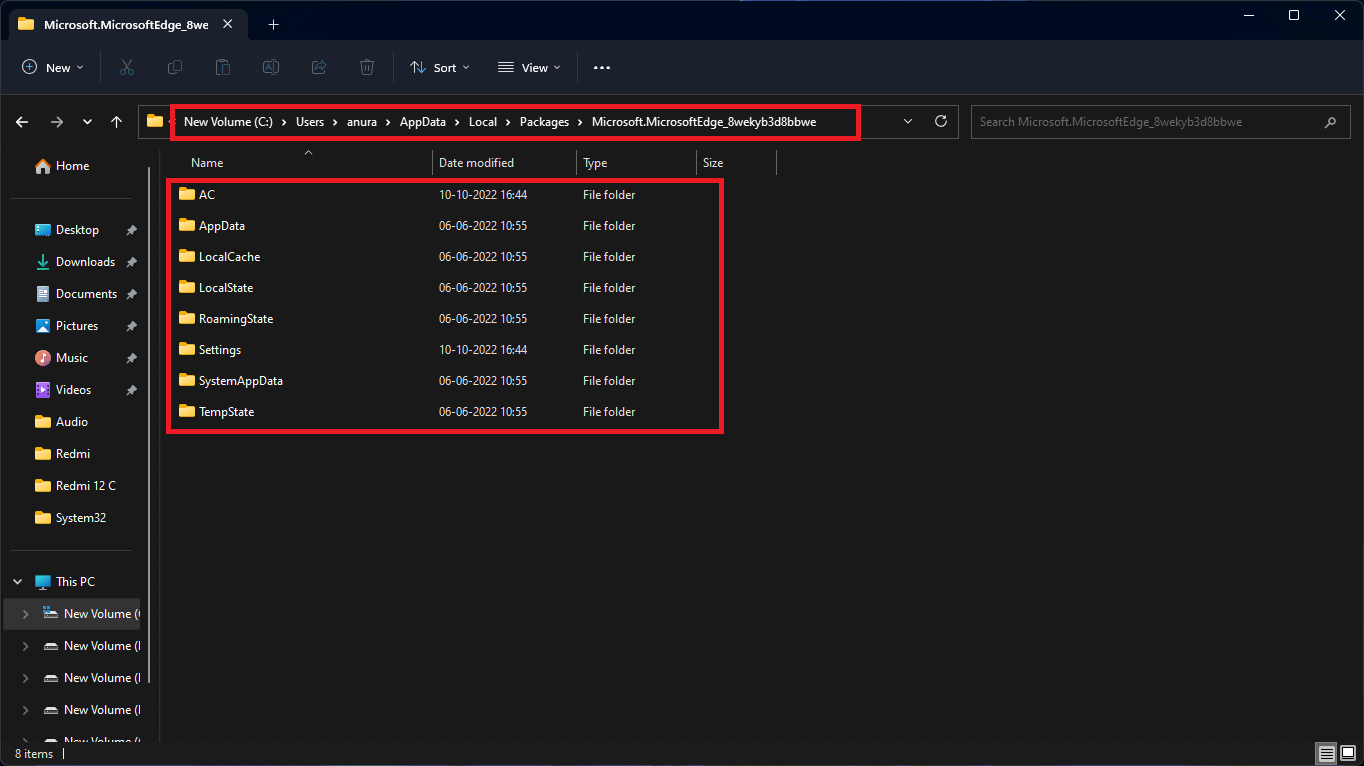The image size is (1364, 766).
Task: Navigate to Packages in address path
Action: coord(544,122)
